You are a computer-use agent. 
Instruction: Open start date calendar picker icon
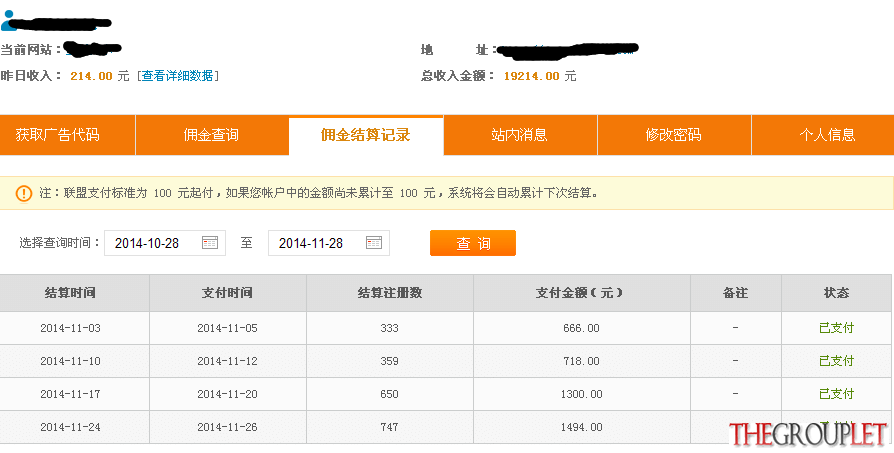[x=210, y=243]
